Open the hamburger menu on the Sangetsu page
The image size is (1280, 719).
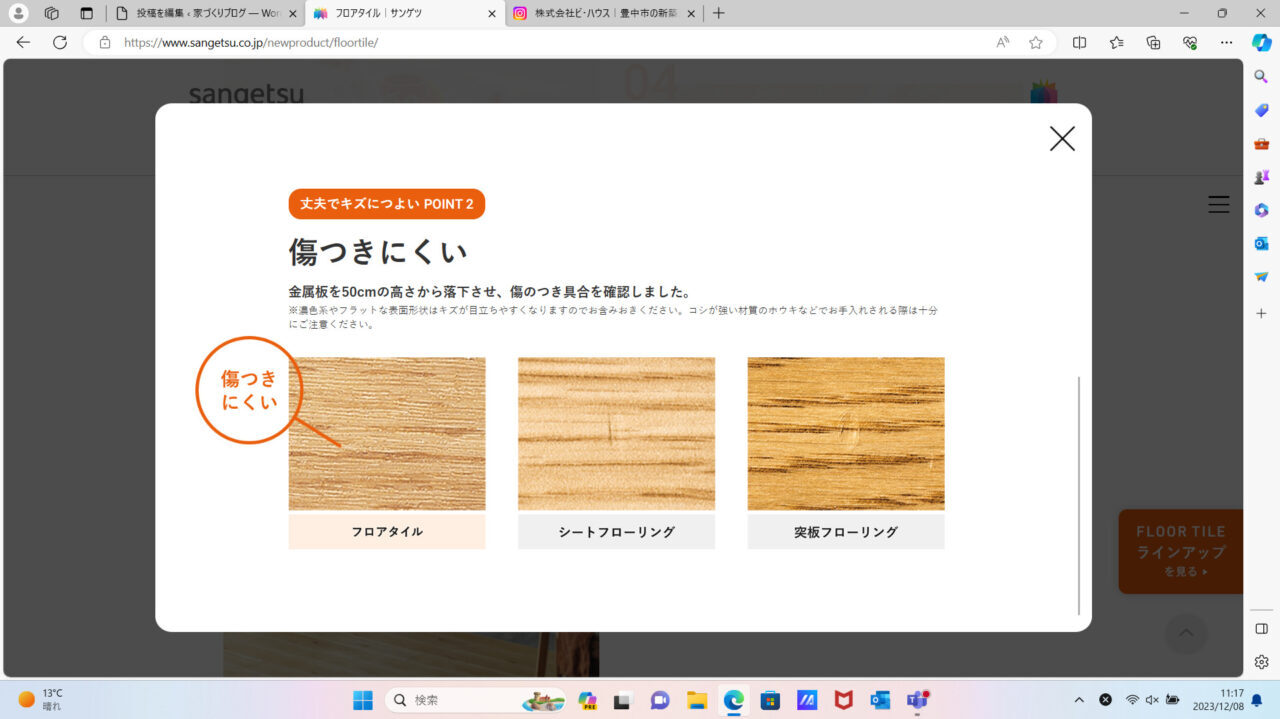[1218, 204]
